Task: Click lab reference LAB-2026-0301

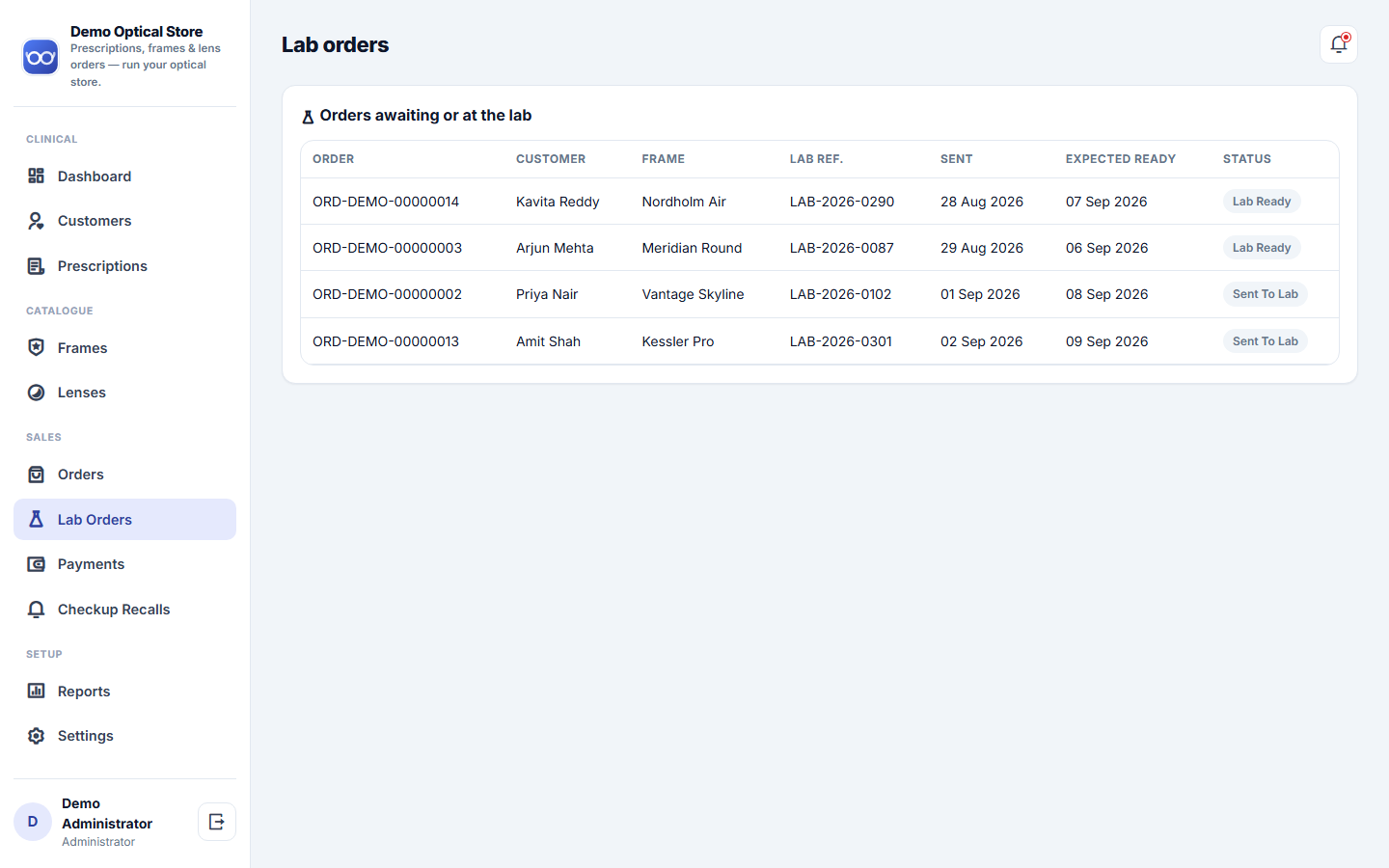Action: [x=840, y=341]
